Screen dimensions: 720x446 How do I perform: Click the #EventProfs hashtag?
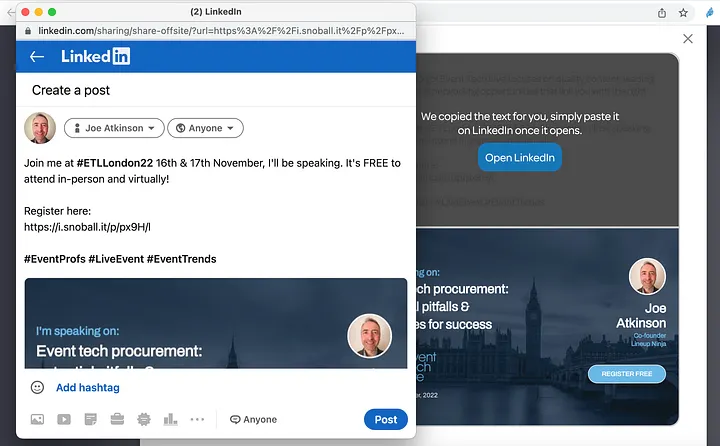click(55, 259)
